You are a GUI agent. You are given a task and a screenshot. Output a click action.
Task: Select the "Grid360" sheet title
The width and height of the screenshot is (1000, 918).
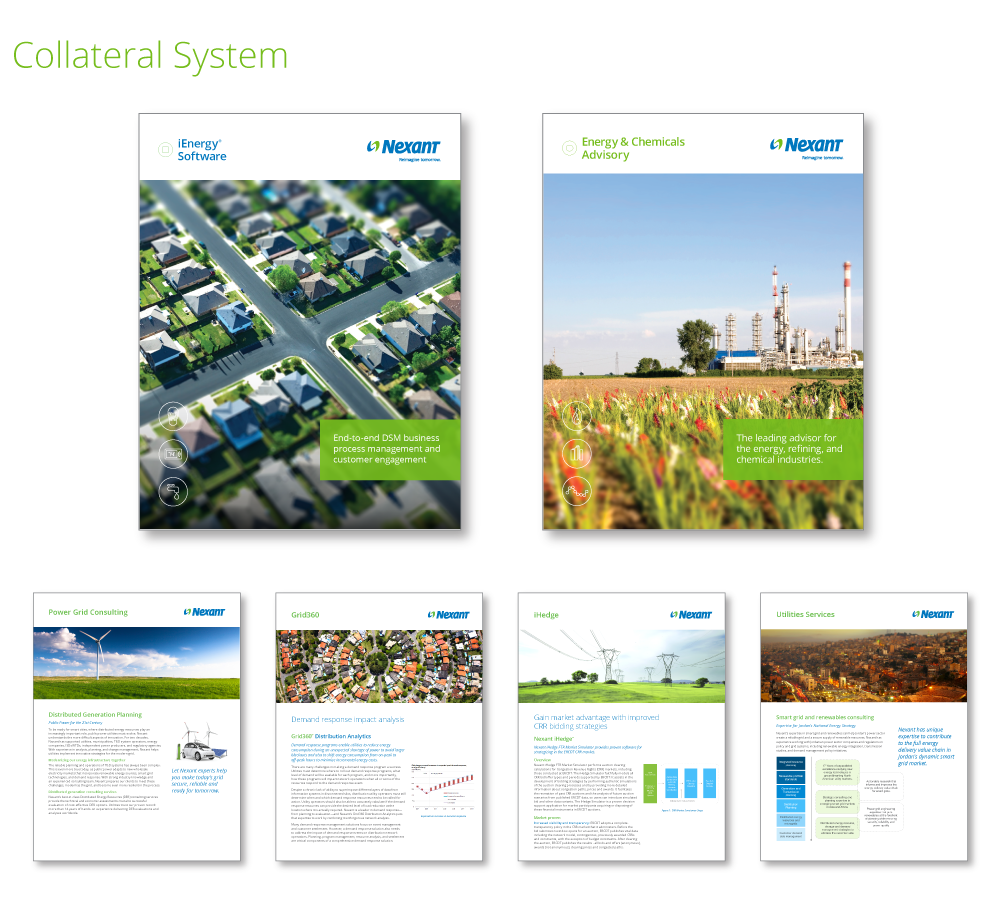click(x=305, y=615)
